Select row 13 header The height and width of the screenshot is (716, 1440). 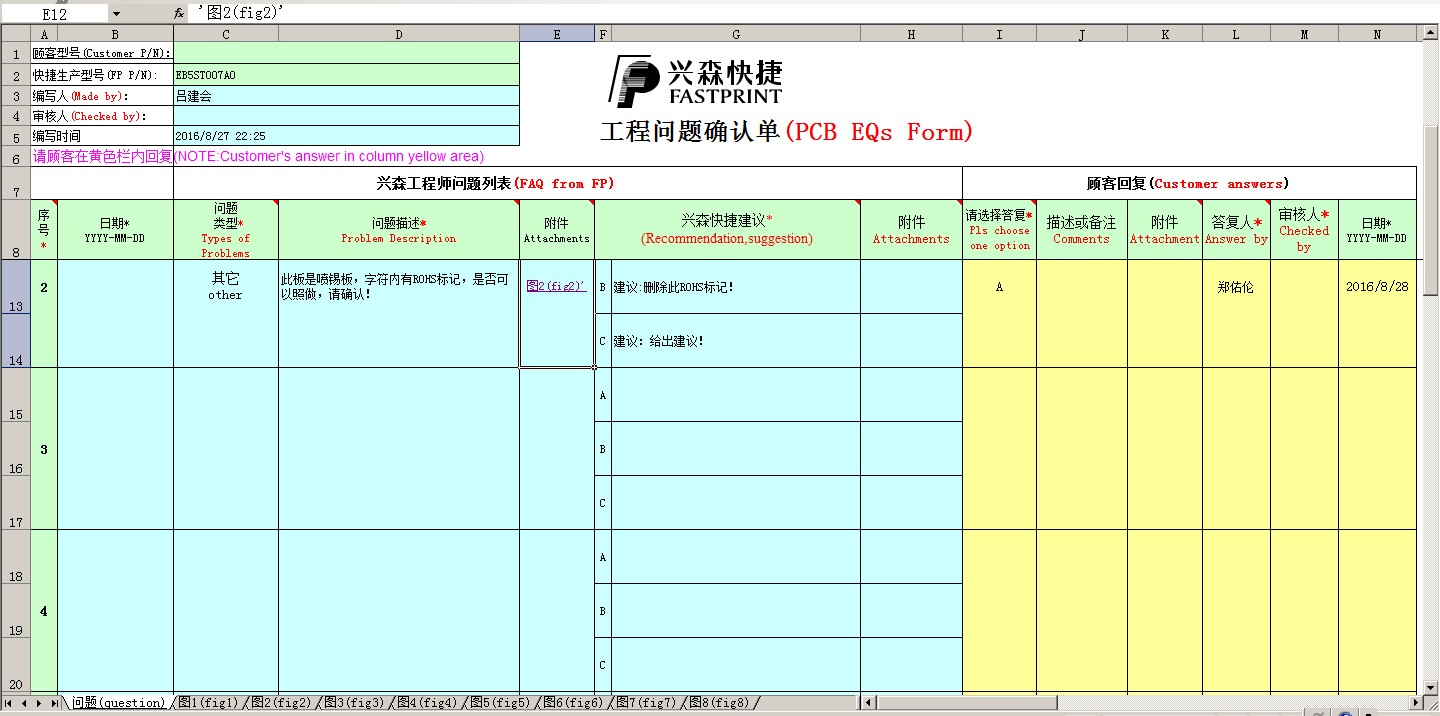coord(15,287)
